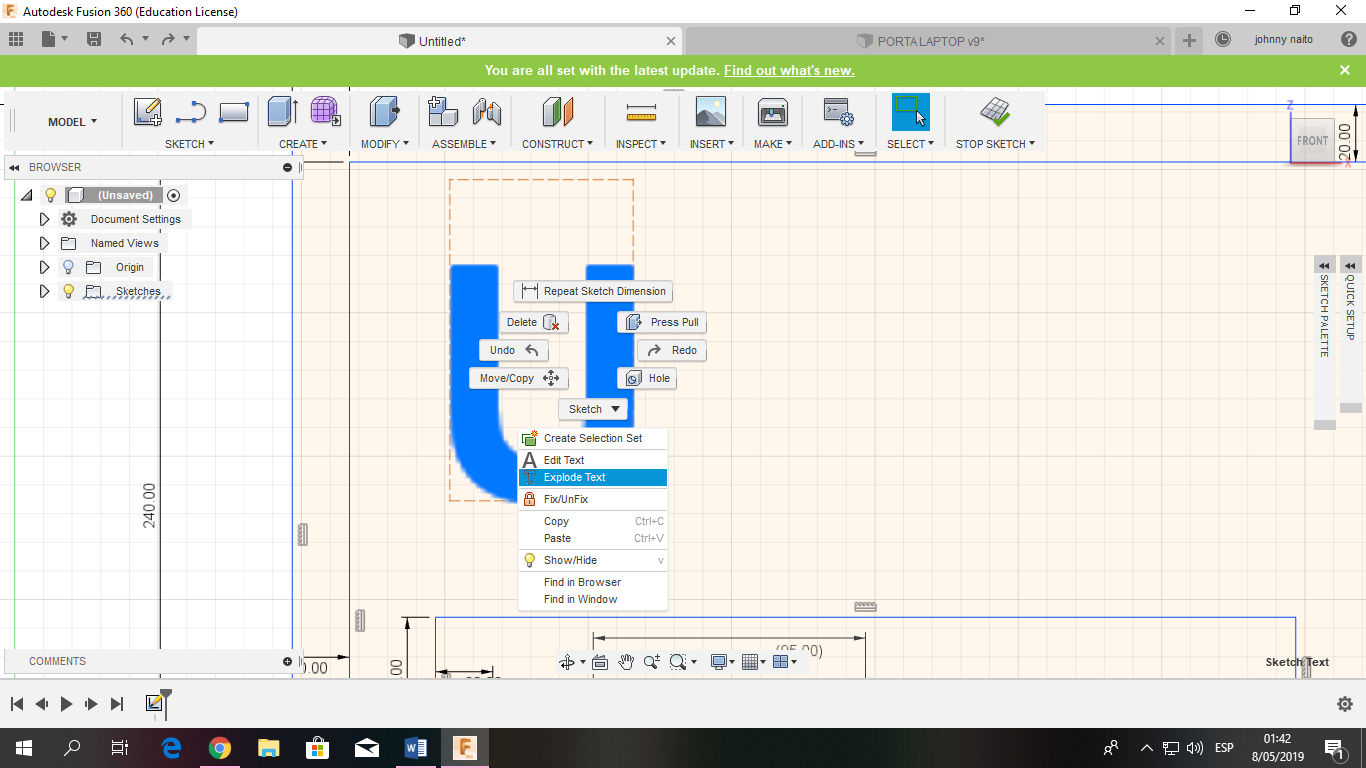Screen dimensions: 1366x768
Task: Choose Edit Text from context menu
Action: pos(592,460)
